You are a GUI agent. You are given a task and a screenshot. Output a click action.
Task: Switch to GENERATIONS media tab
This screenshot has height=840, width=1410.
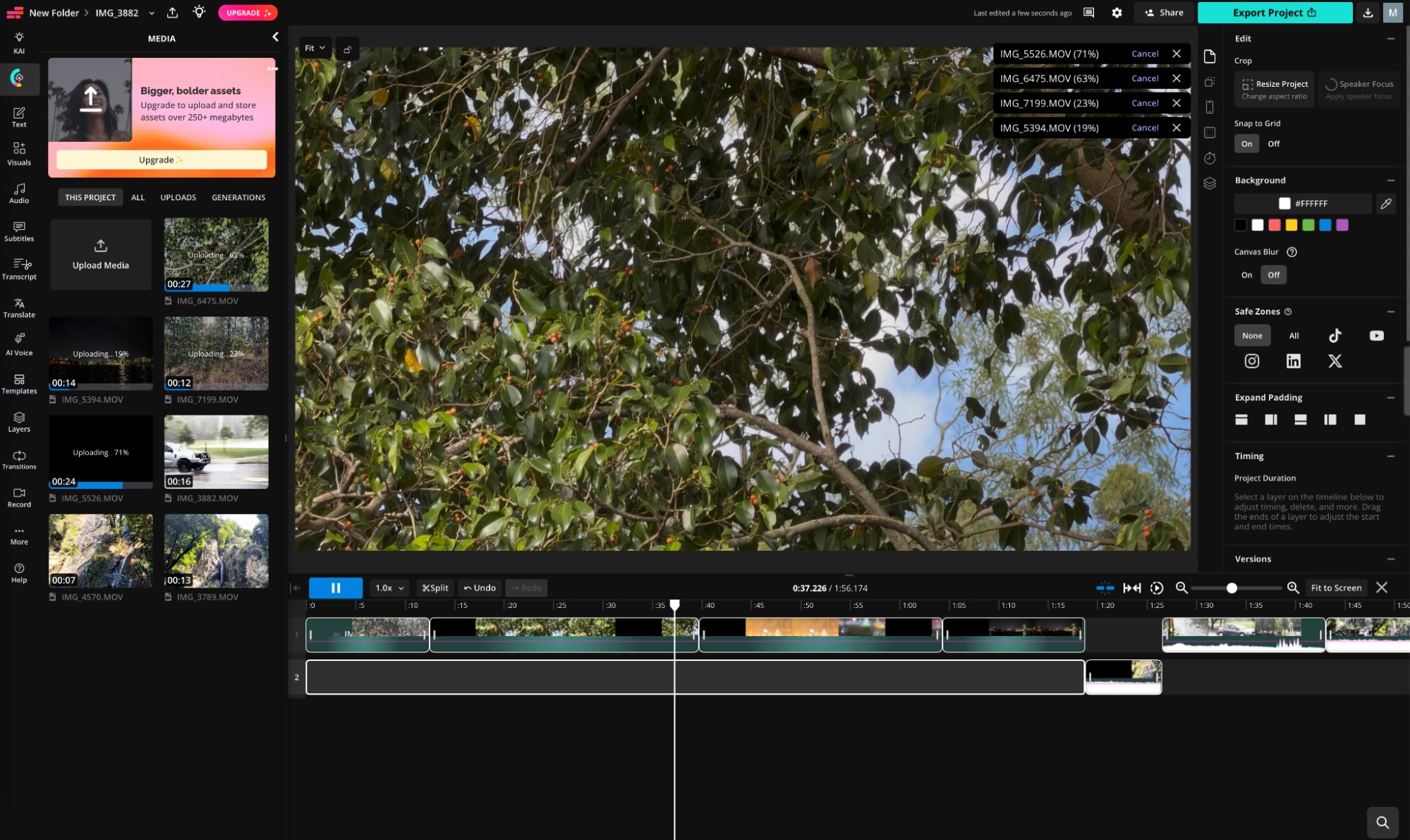pos(238,197)
